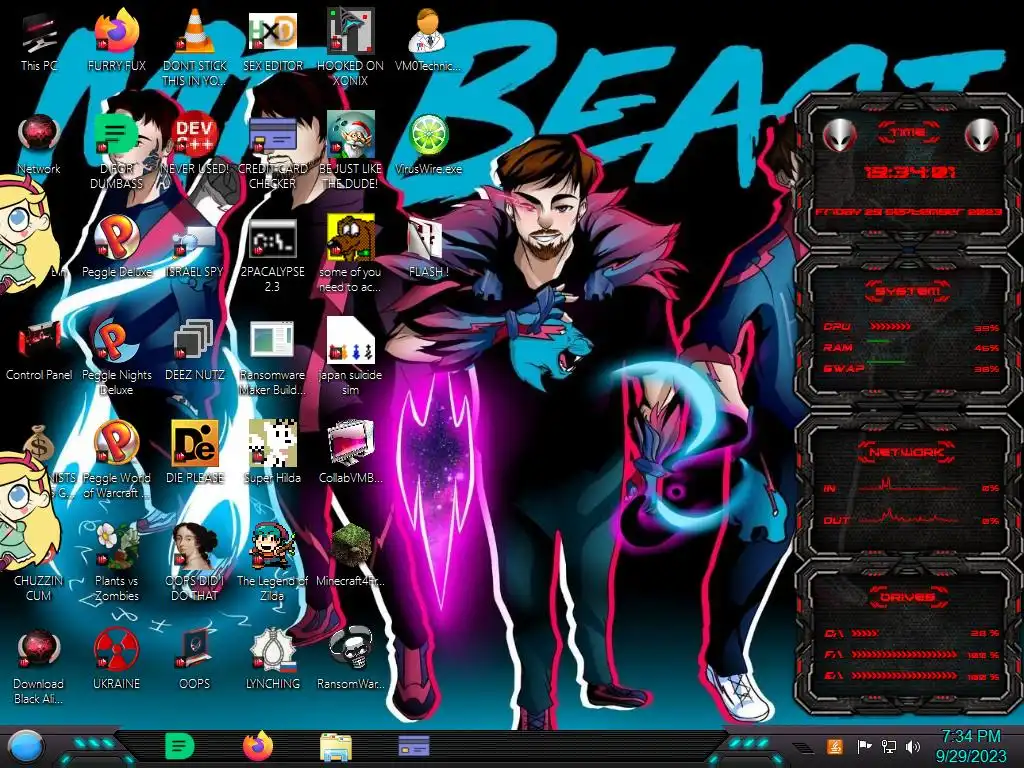Launch the Plants vs Zombies shortcut

coord(116,563)
